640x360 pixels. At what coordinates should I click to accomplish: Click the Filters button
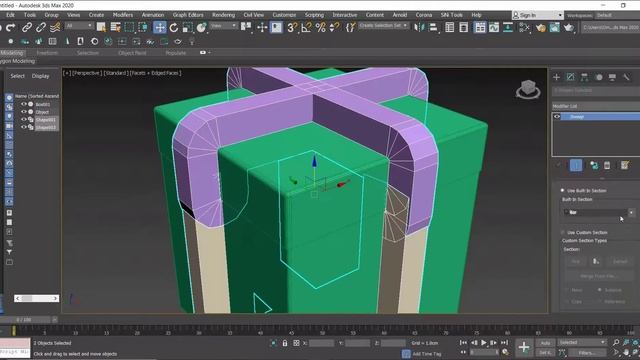pyautogui.click(x=587, y=353)
